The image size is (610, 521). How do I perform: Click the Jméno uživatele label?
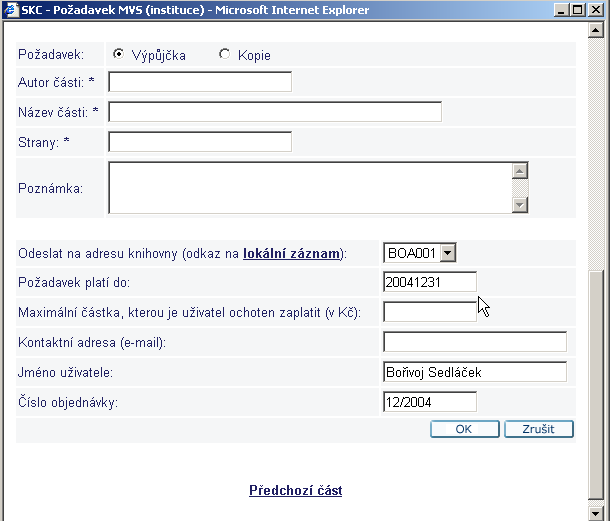click(65, 372)
